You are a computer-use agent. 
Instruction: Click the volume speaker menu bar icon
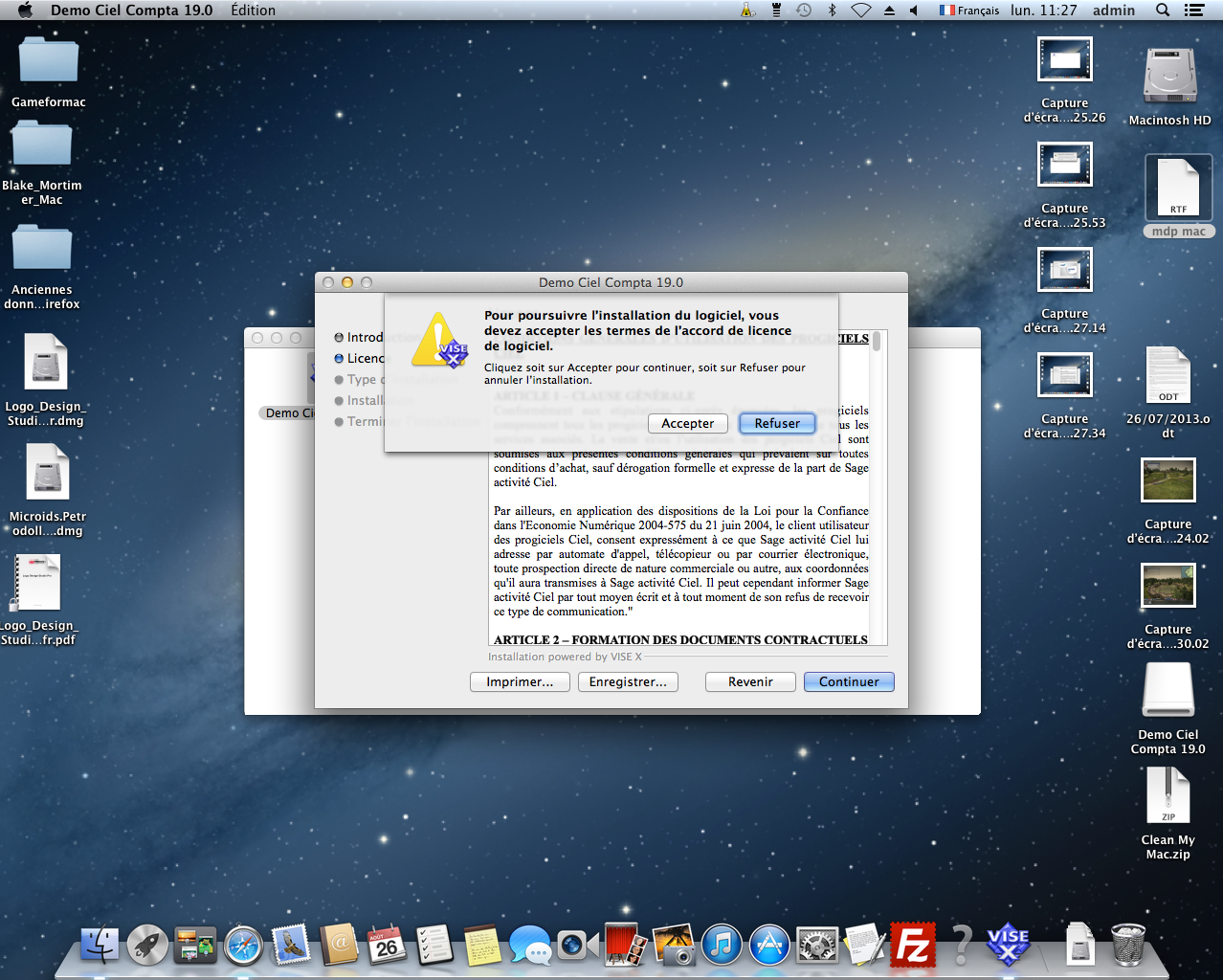[x=914, y=10]
